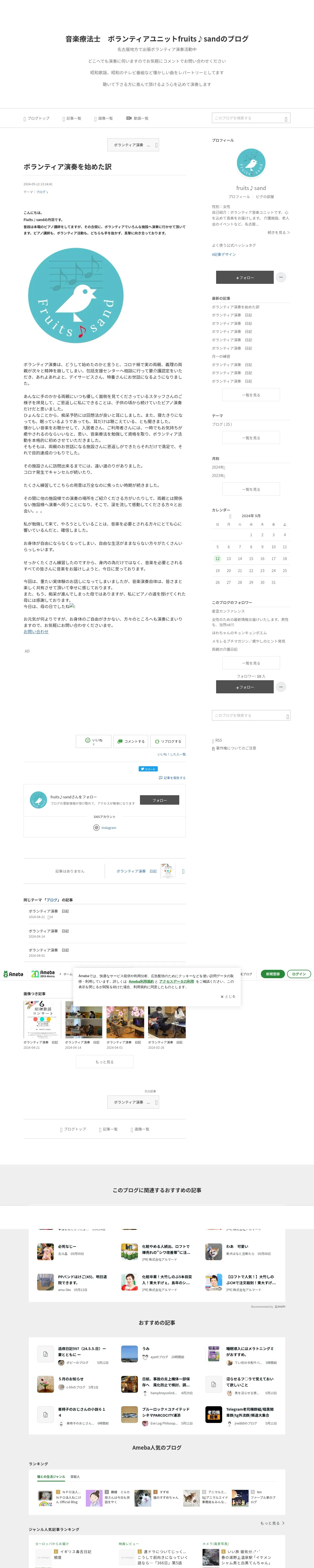Open the next-article link ボランティア演奏 日記 with thumbnail
Image resolution: width=314 pixels, height=1568 pixels.
[145, 871]
